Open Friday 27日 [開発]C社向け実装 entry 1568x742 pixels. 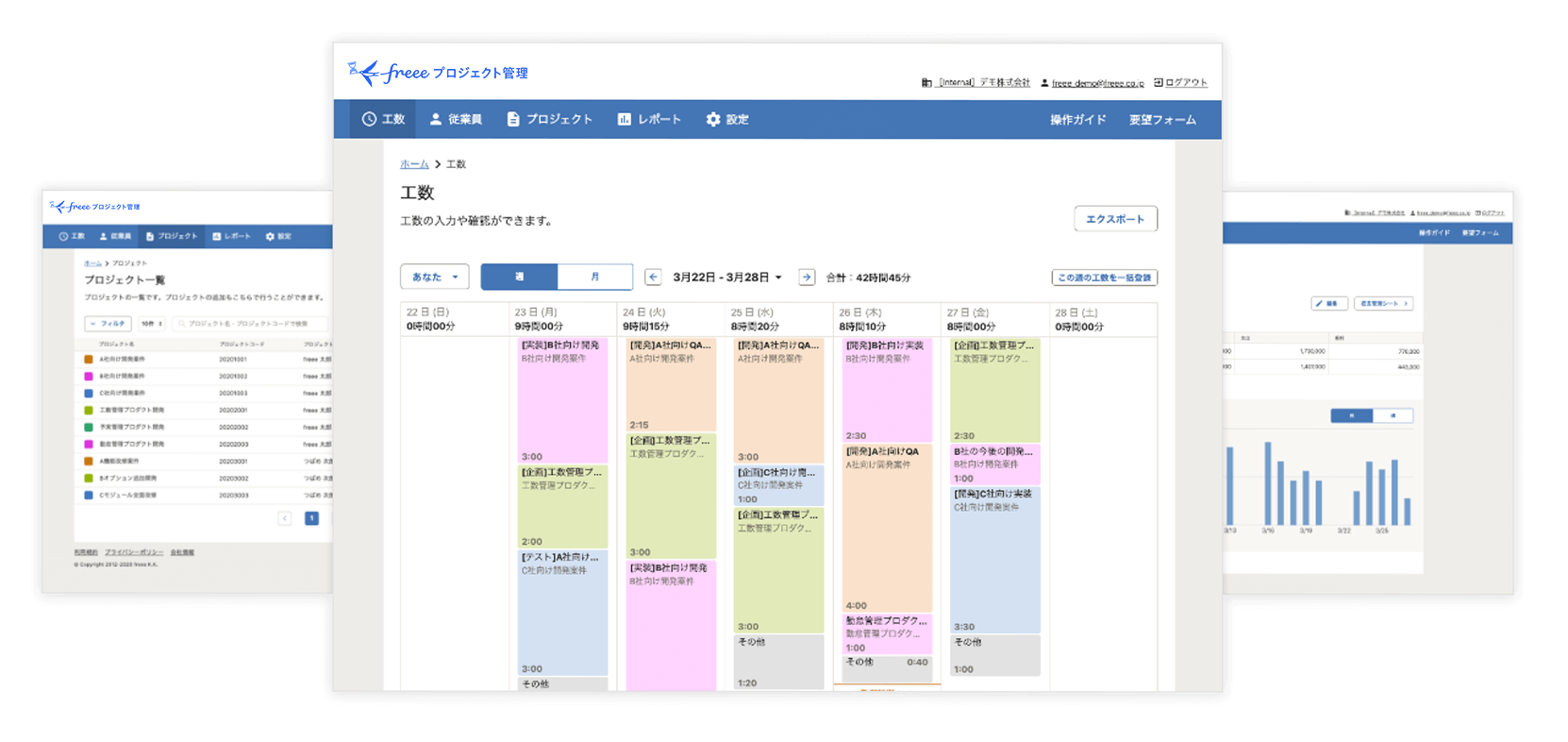pyautogui.click(x=995, y=560)
